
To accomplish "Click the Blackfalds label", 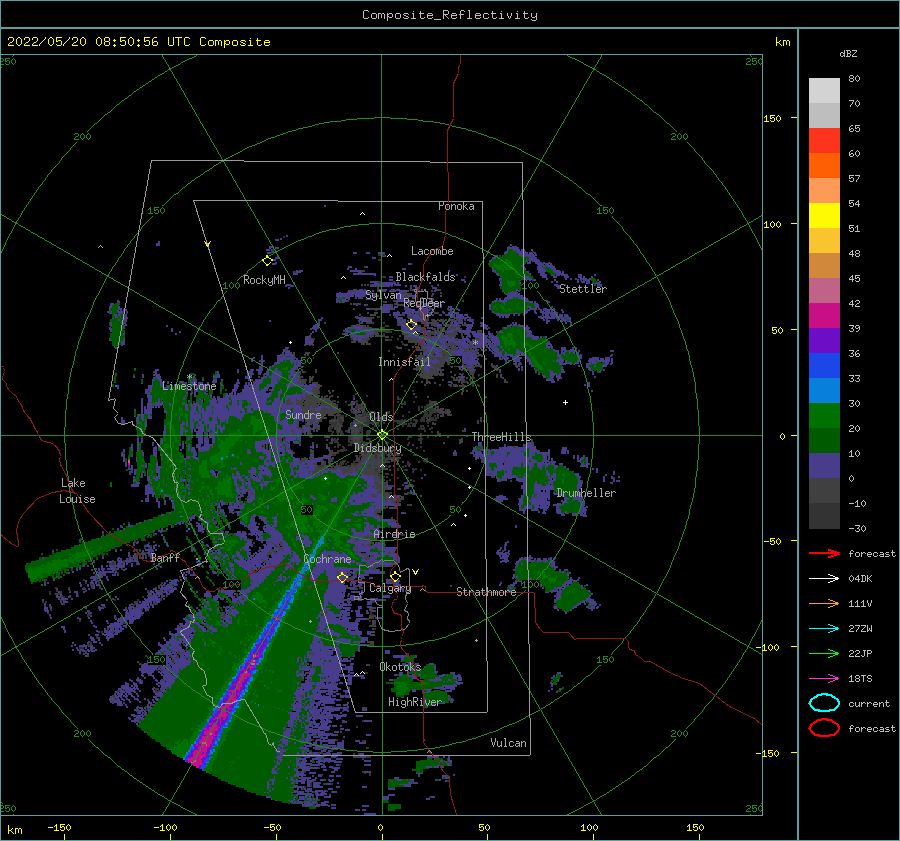I will [x=425, y=277].
